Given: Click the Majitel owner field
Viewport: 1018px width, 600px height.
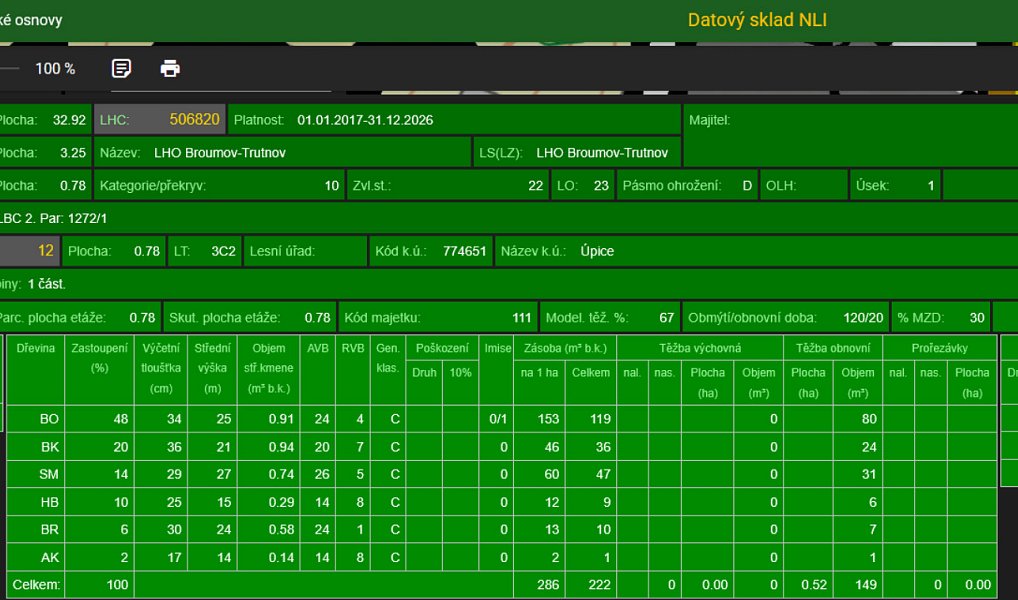Looking at the screenshot, I should 850,136.
